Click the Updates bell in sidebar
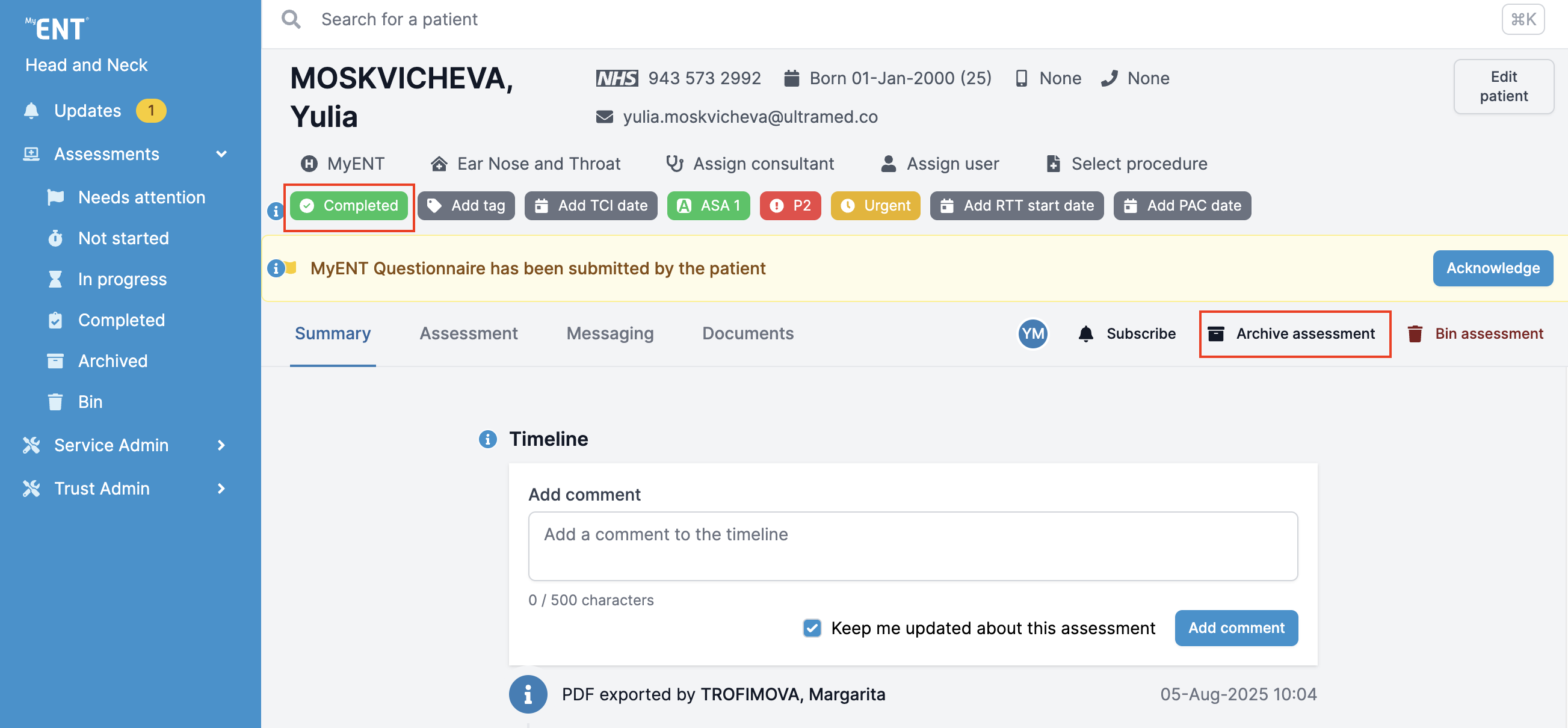The height and width of the screenshot is (728, 1568). (32, 111)
